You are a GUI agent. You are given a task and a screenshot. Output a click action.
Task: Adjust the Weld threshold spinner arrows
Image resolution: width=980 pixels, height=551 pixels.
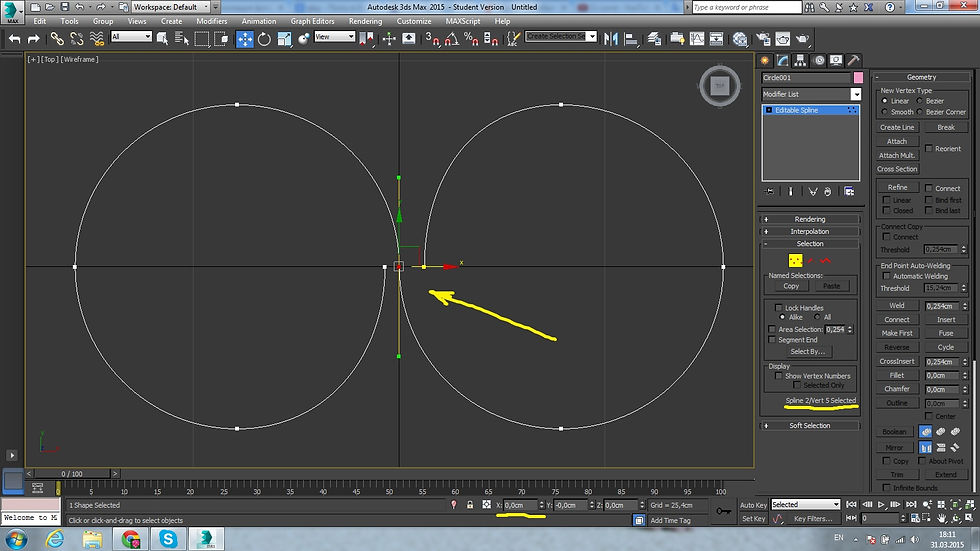pyautogui.click(x=964, y=305)
